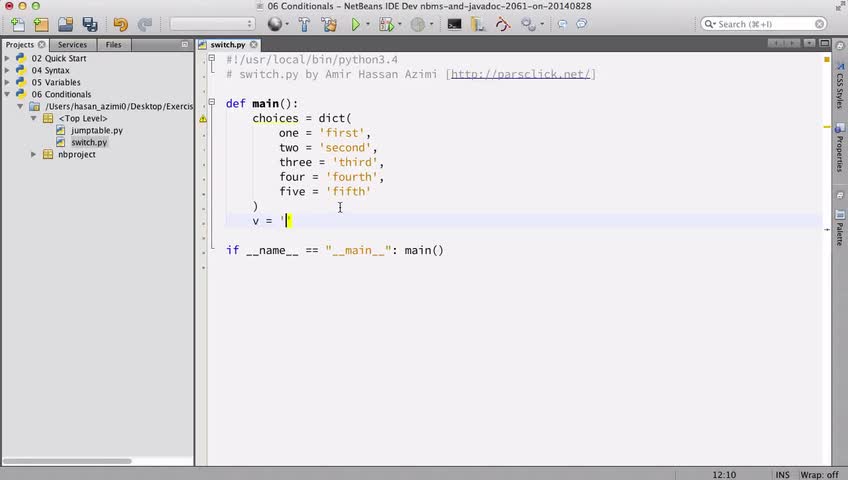
Task: Close the Projects tab
Action: point(42,44)
